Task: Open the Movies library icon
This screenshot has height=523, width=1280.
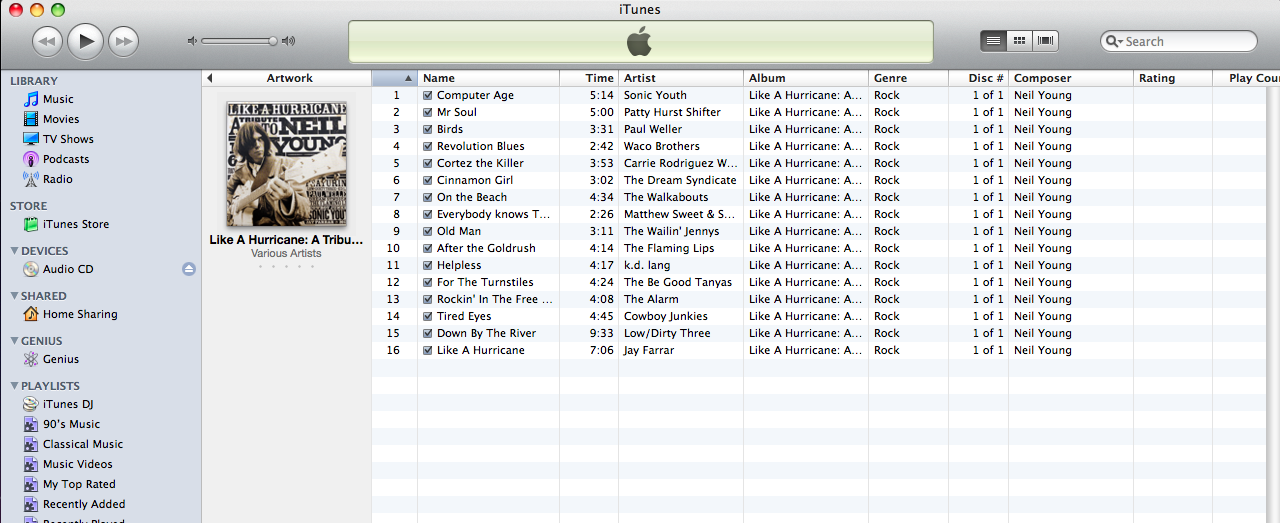Action: 31,119
